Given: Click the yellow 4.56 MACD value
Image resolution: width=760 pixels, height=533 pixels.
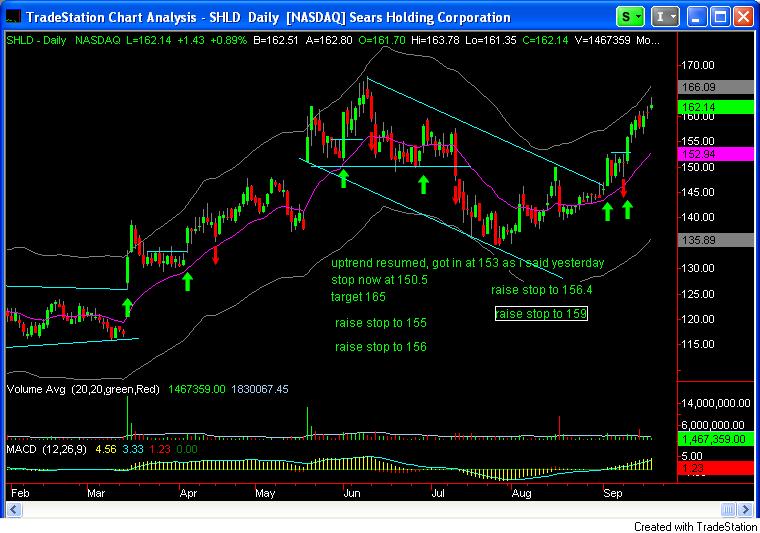Looking at the screenshot, I should [x=106, y=449].
